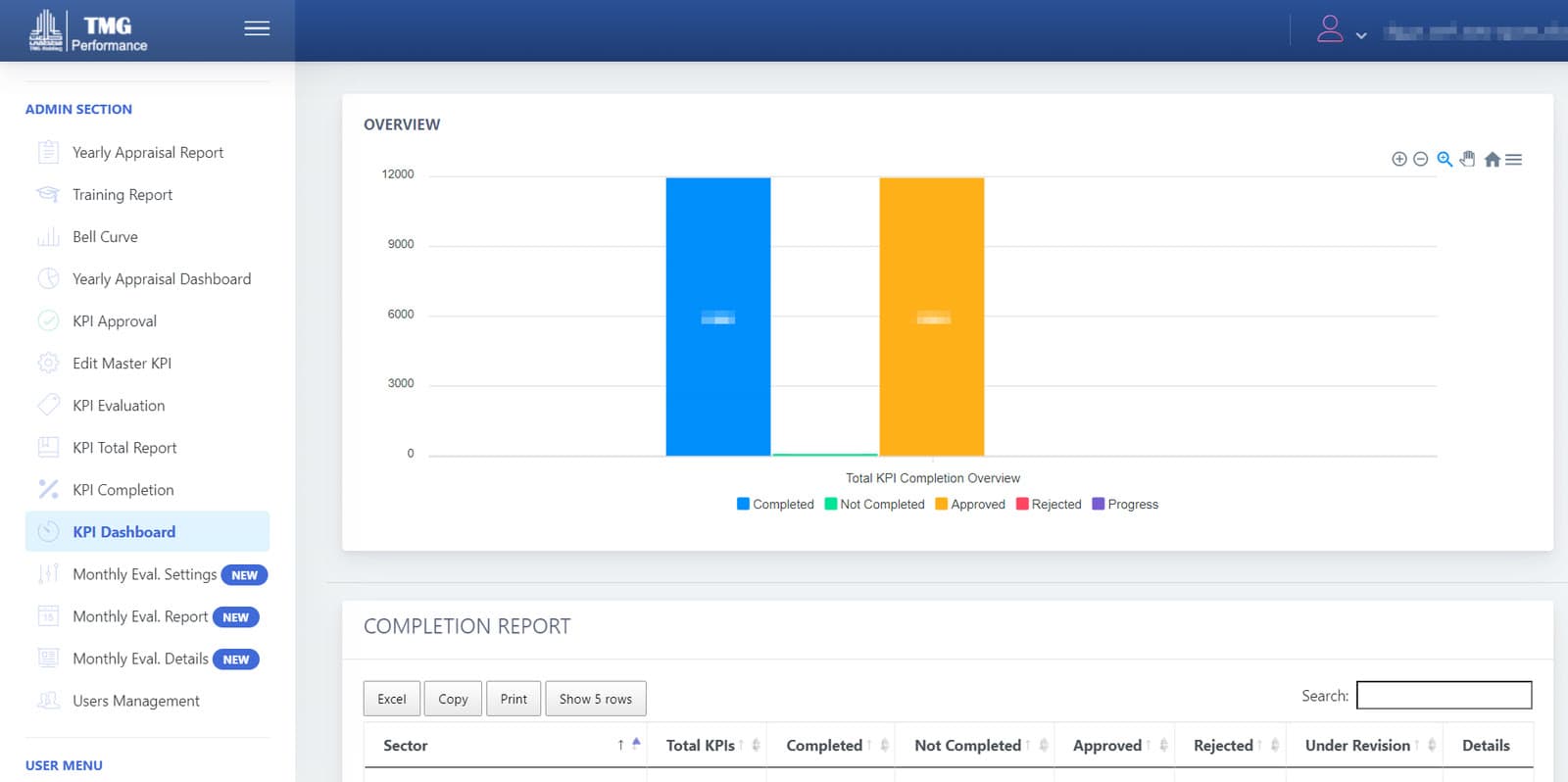Select the chart selection zoom tool
This screenshot has height=782, width=1568.
tap(1445, 159)
